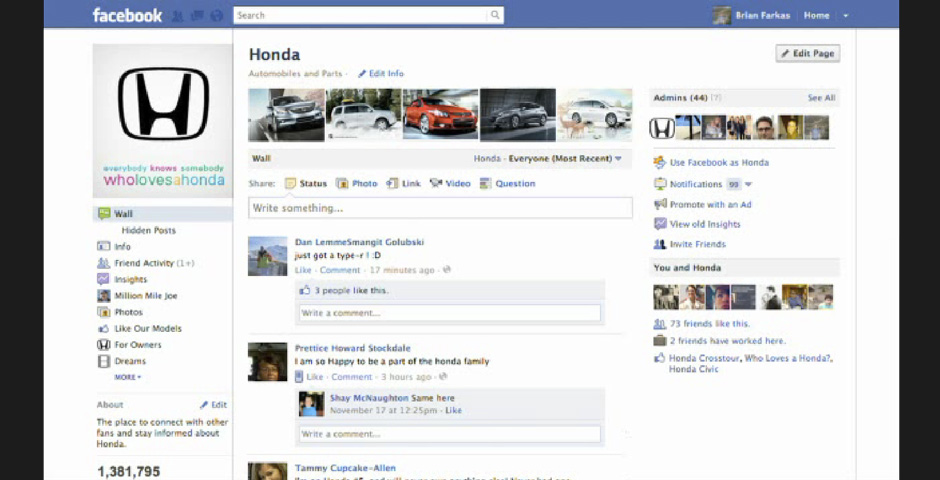
Task: Click See All admins link
Action: [x=821, y=98]
